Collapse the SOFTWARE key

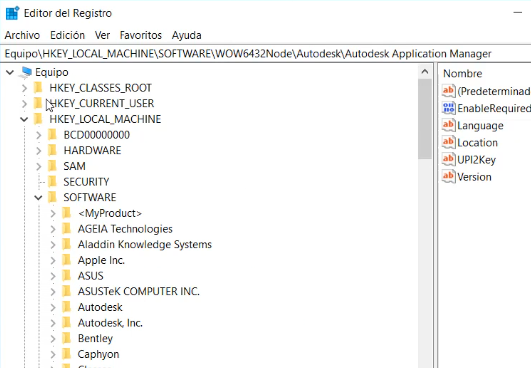pyautogui.click(x=38, y=197)
